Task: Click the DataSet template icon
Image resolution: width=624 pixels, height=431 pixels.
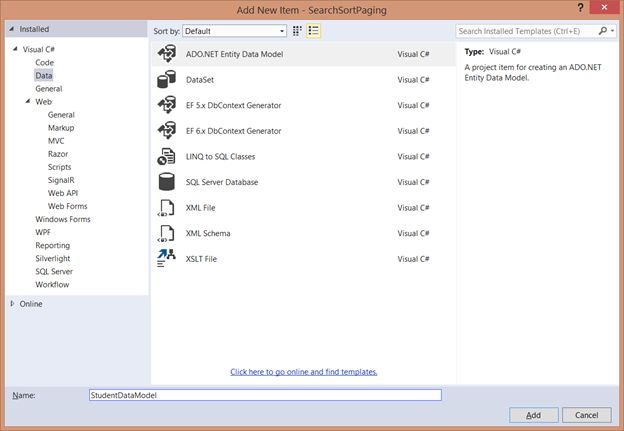Action: pyautogui.click(x=166, y=79)
